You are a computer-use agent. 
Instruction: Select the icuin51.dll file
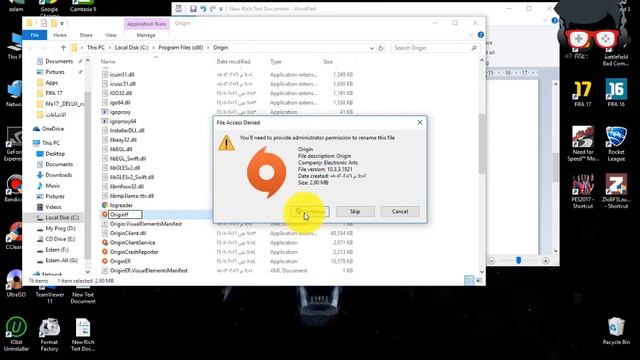tap(122, 74)
